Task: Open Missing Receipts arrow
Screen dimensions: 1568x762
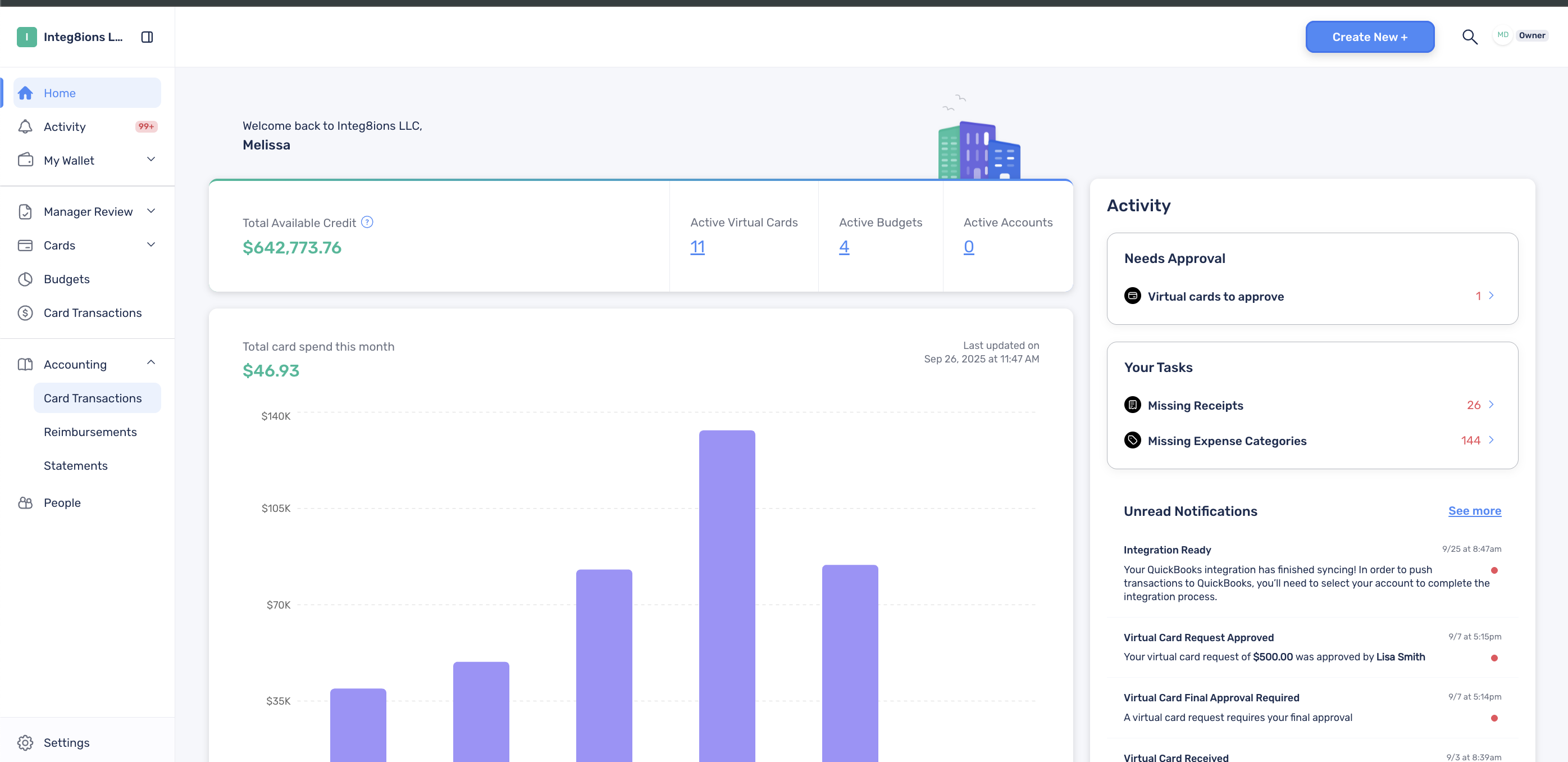Action: tap(1491, 405)
